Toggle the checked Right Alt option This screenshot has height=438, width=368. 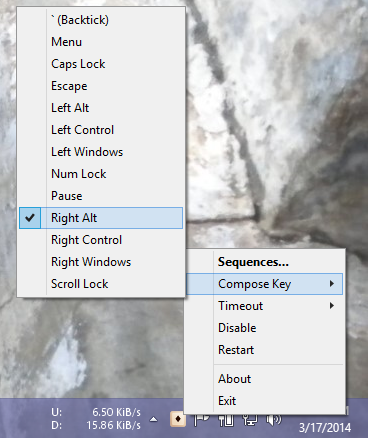pyautogui.click(x=101, y=218)
